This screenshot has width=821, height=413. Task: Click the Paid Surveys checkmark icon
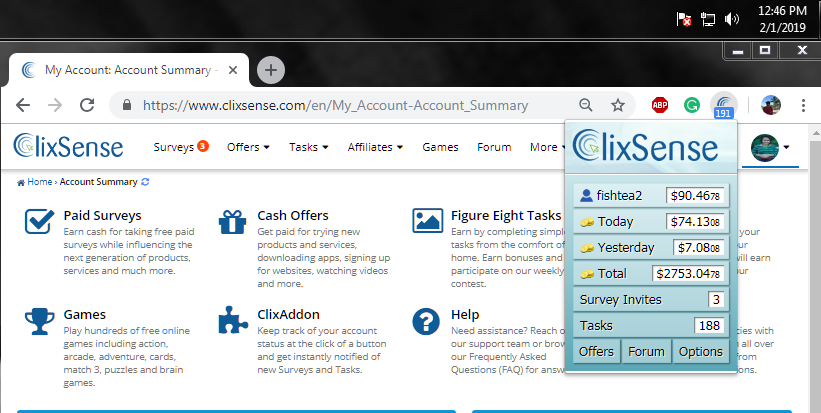[x=39, y=221]
